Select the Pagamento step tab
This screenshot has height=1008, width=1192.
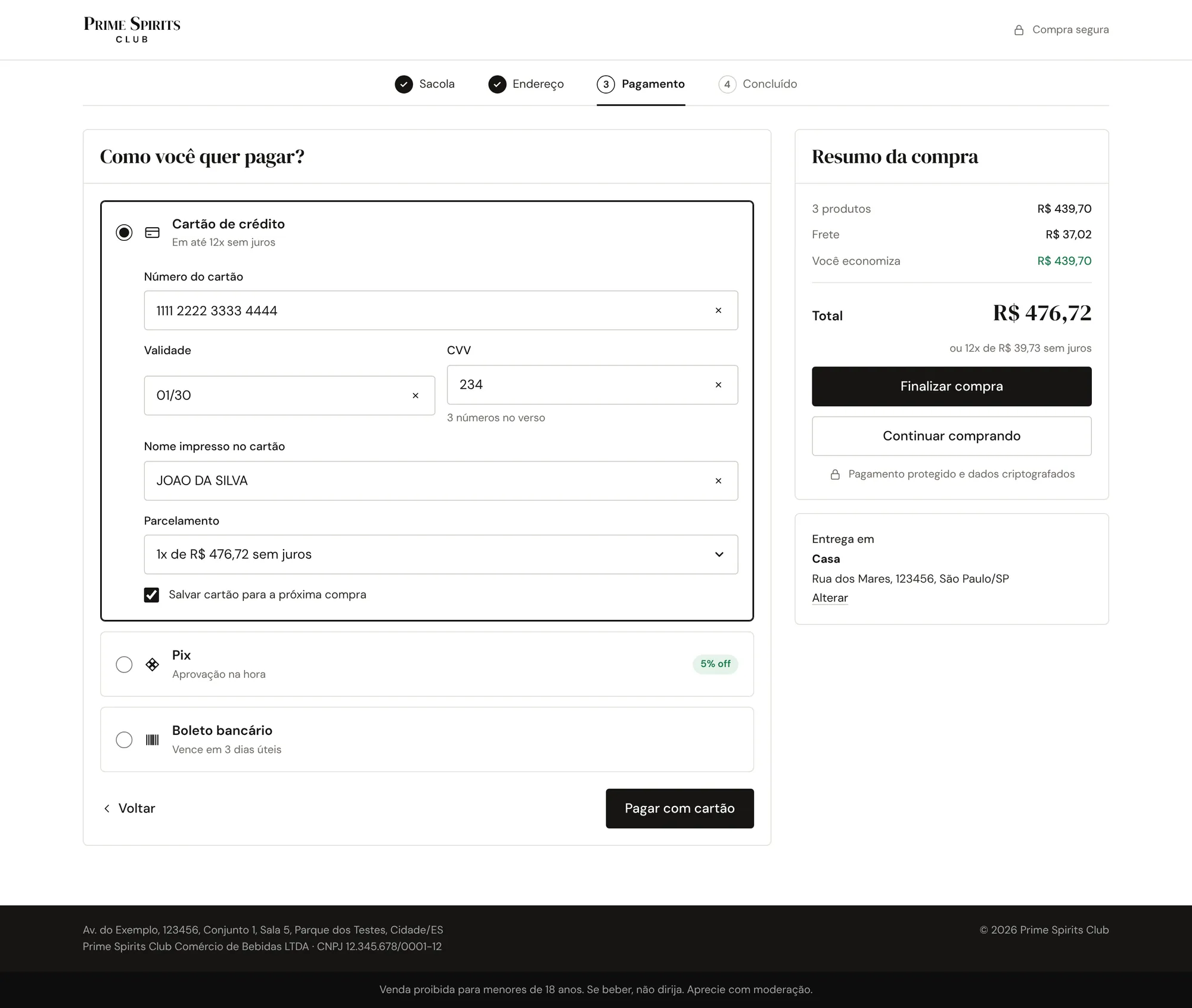641,84
